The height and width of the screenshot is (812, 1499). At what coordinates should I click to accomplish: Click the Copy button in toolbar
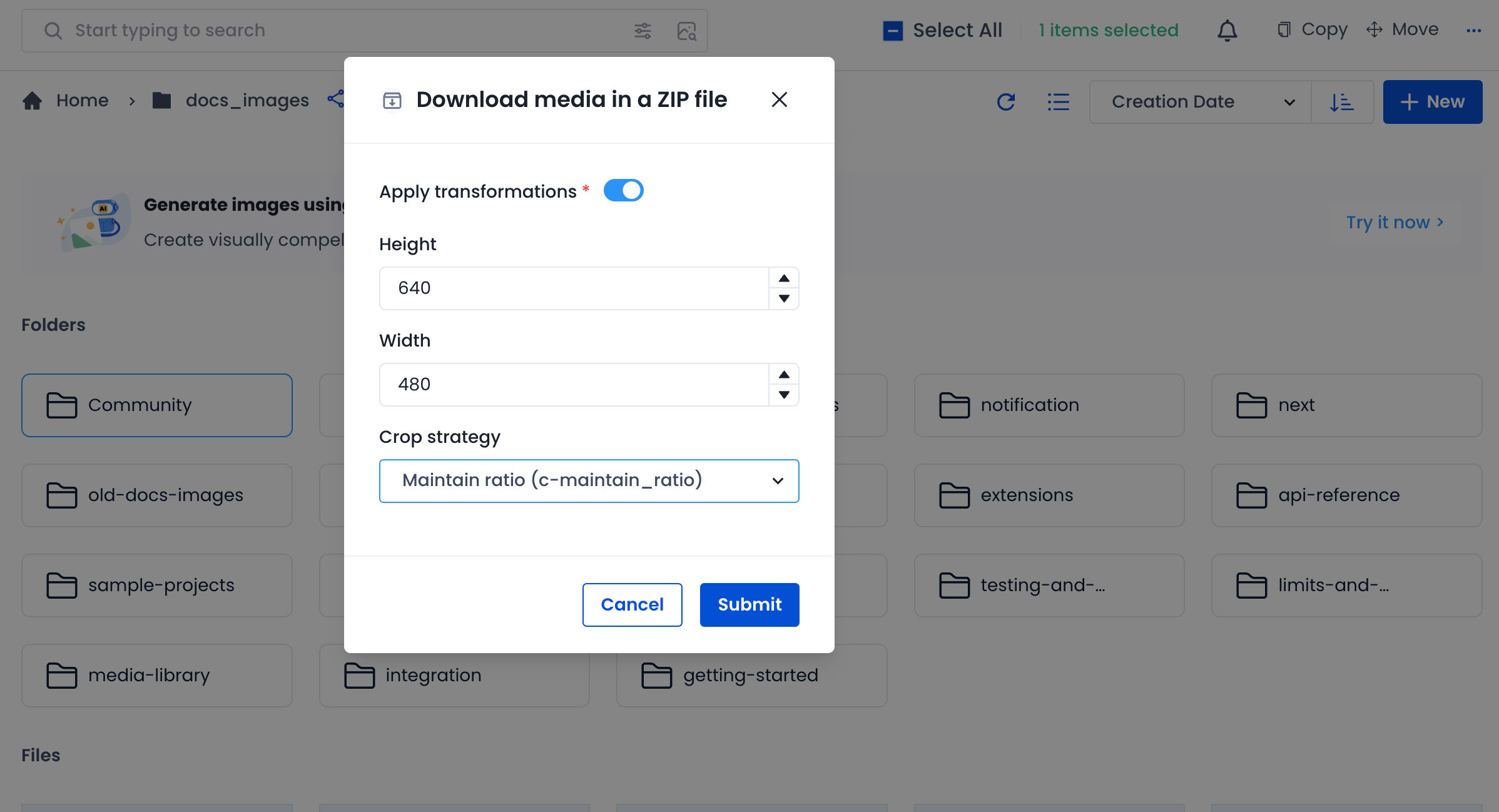tap(1312, 29)
